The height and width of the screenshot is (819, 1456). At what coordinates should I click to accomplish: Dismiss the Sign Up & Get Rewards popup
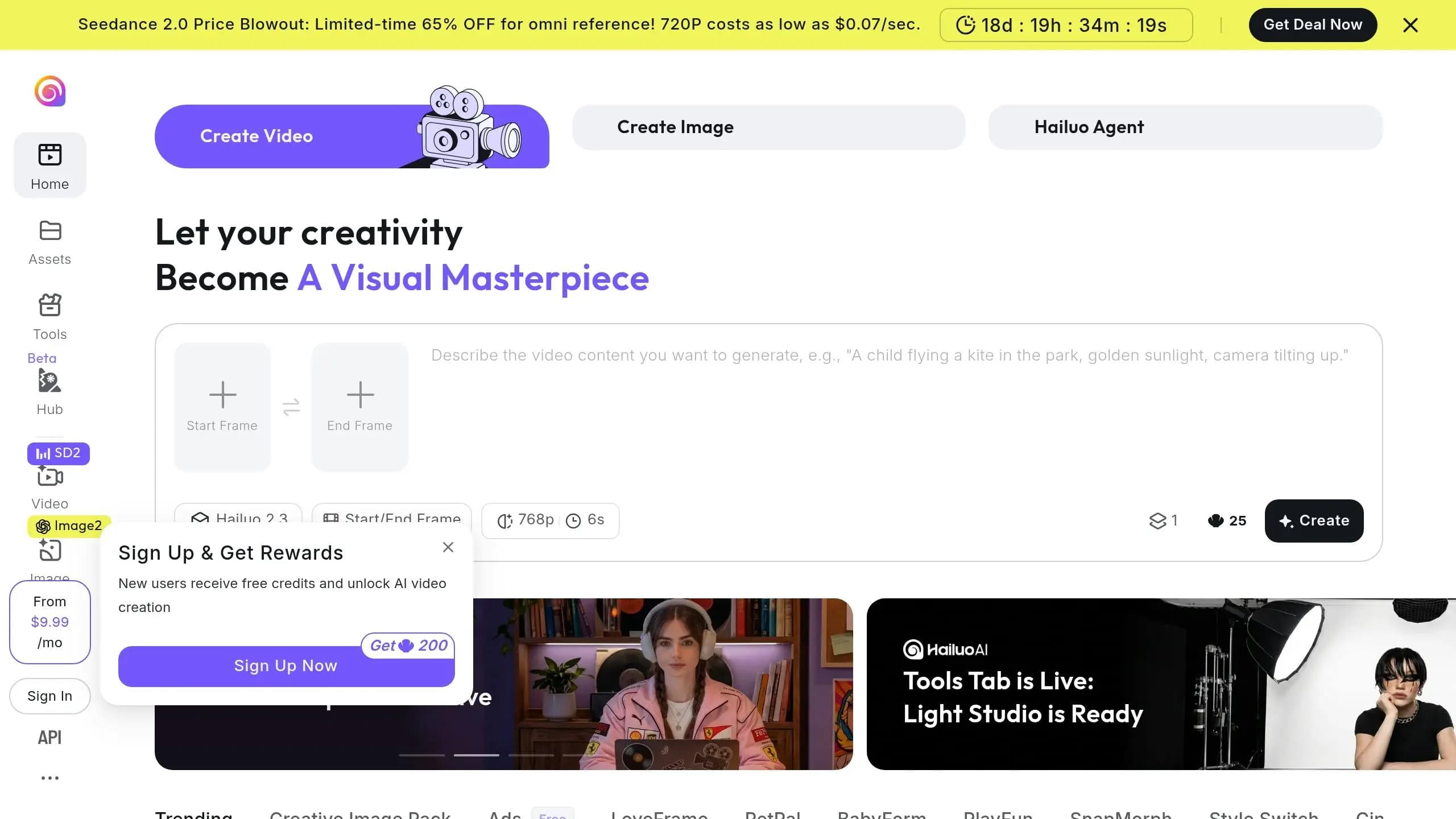tap(448, 547)
